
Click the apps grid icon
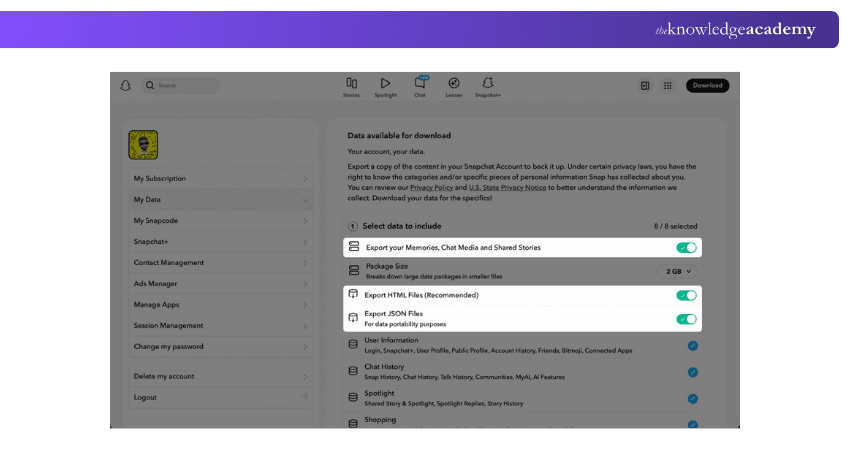(668, 86)
